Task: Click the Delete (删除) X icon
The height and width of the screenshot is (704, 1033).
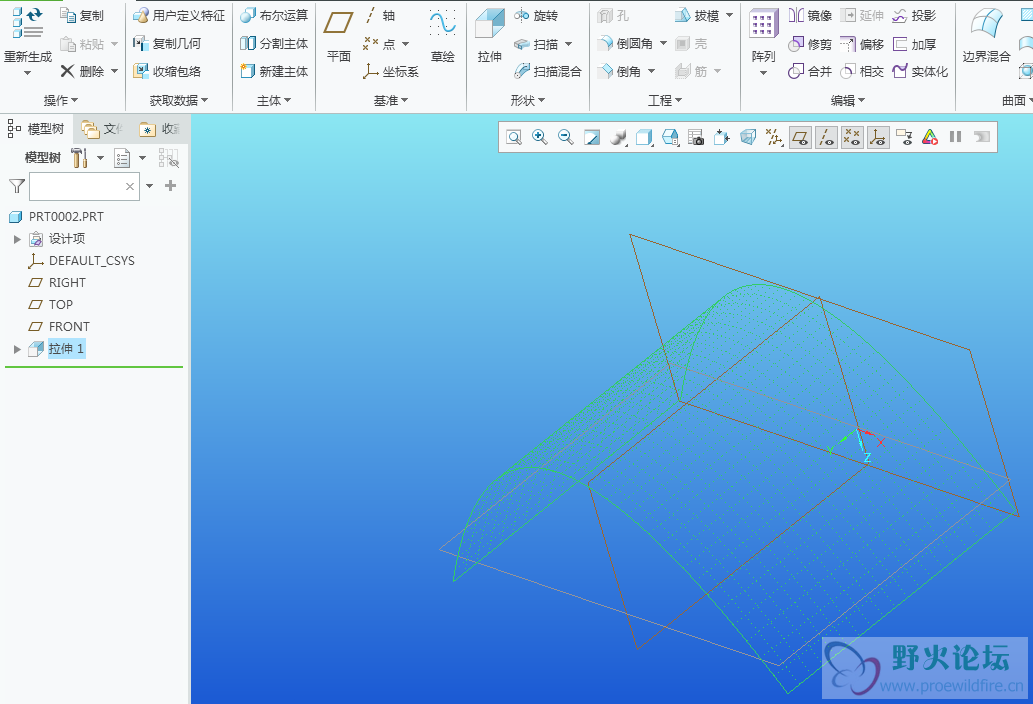Action: (x=67, y=70)
